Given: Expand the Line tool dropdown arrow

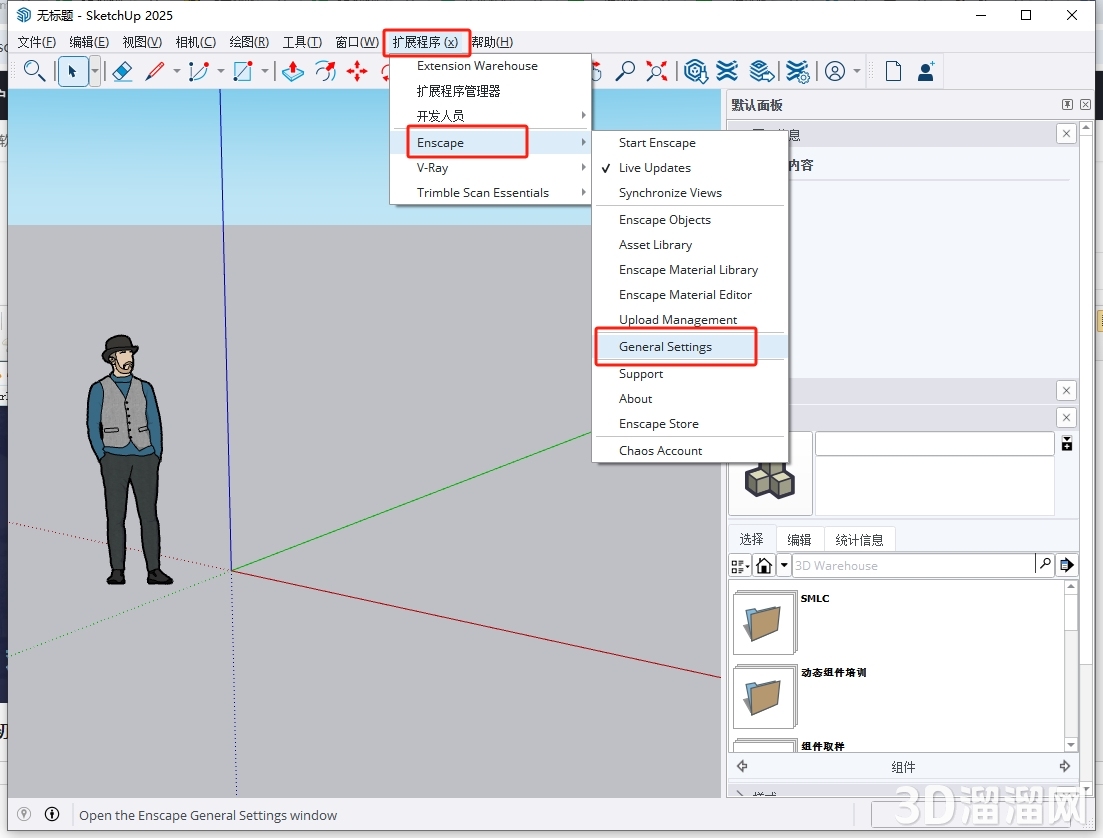Looking at the screenshot, I should coord(177,71).
